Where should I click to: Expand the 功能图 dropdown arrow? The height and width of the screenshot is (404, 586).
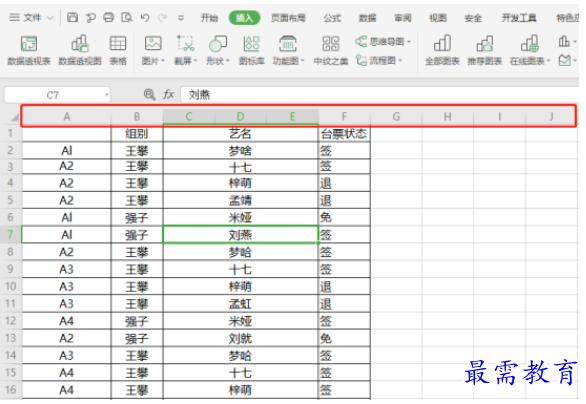point(303,61)
